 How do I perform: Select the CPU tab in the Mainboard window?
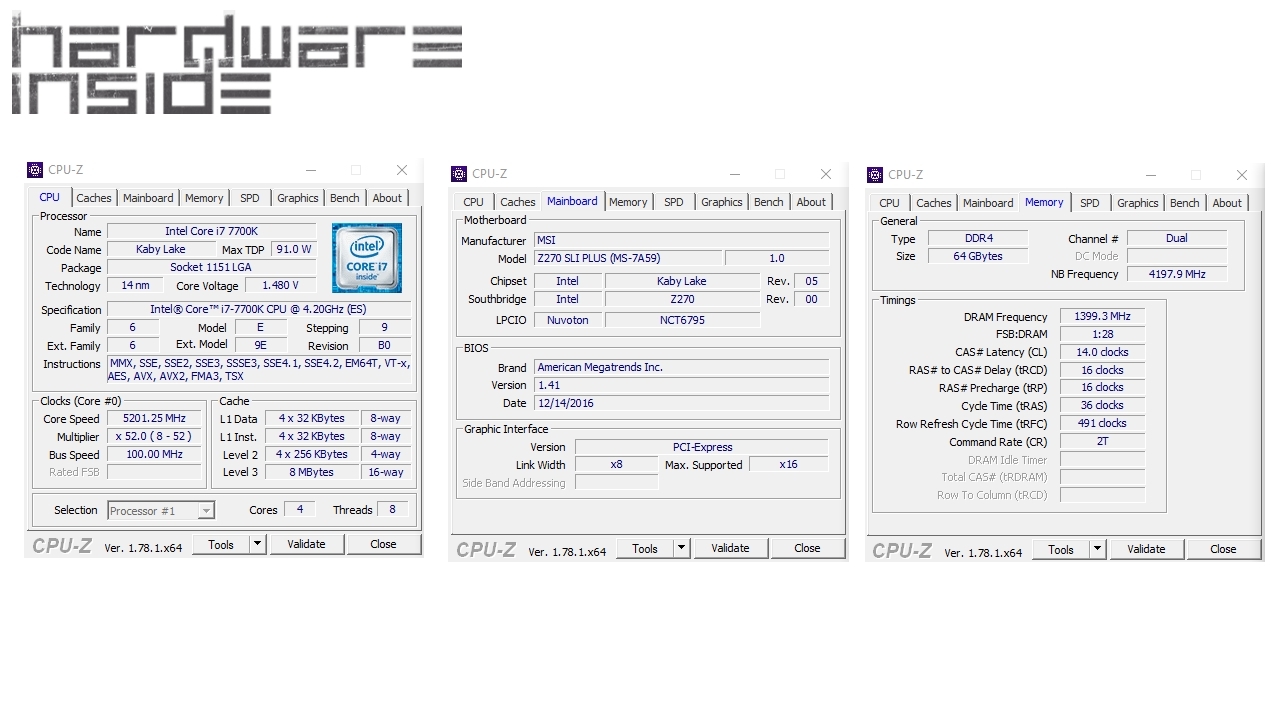[x=474, y=202]
